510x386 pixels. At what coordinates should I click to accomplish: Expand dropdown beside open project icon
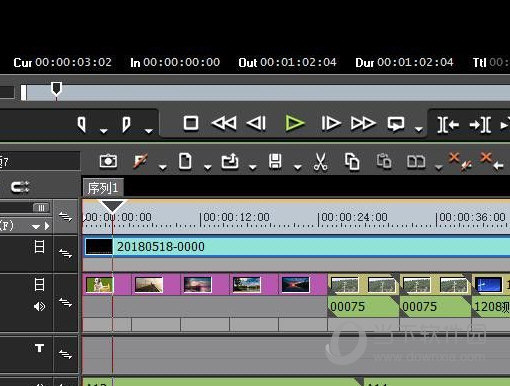(253, 167)
